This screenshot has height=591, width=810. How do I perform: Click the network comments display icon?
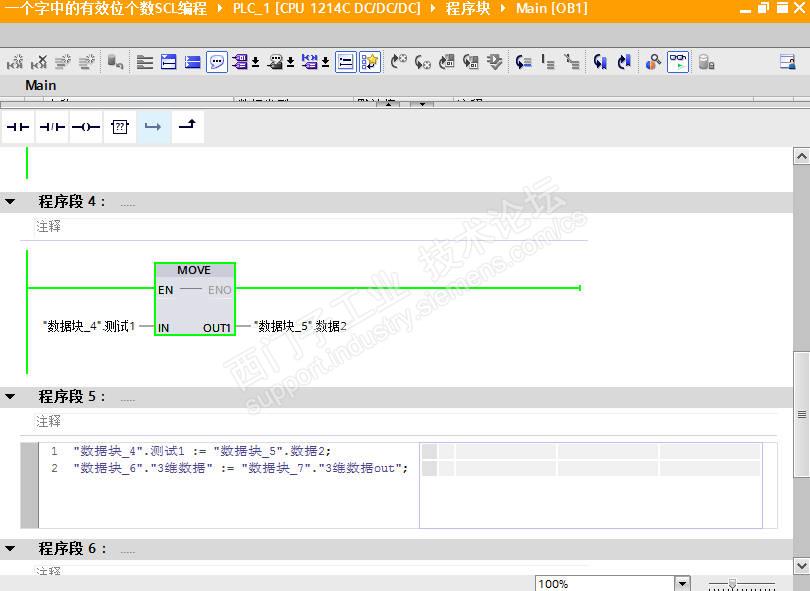pos(276,62)
